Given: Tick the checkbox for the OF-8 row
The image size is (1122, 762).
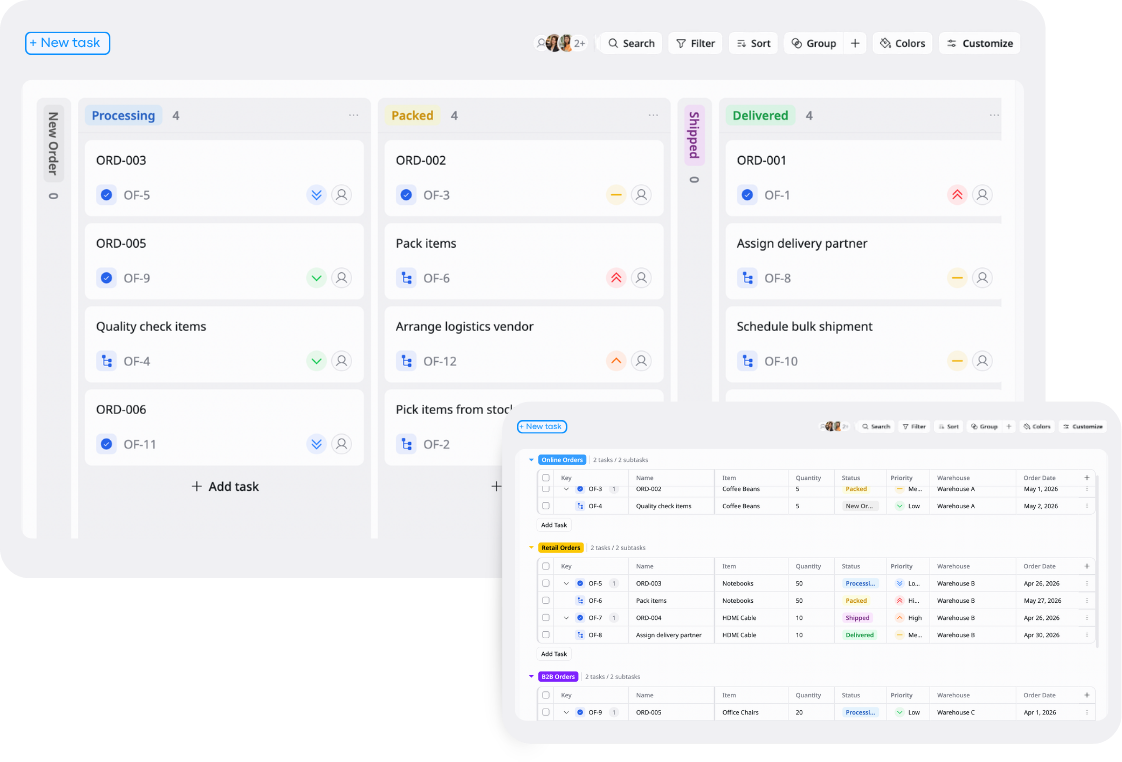Looking at the screenshot, I should coord(546,635).
